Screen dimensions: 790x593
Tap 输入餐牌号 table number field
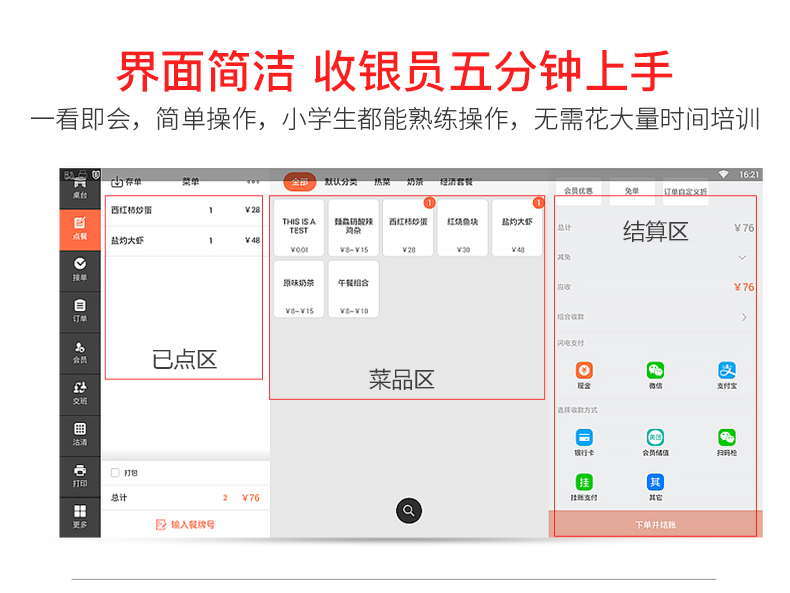point(186,524)
